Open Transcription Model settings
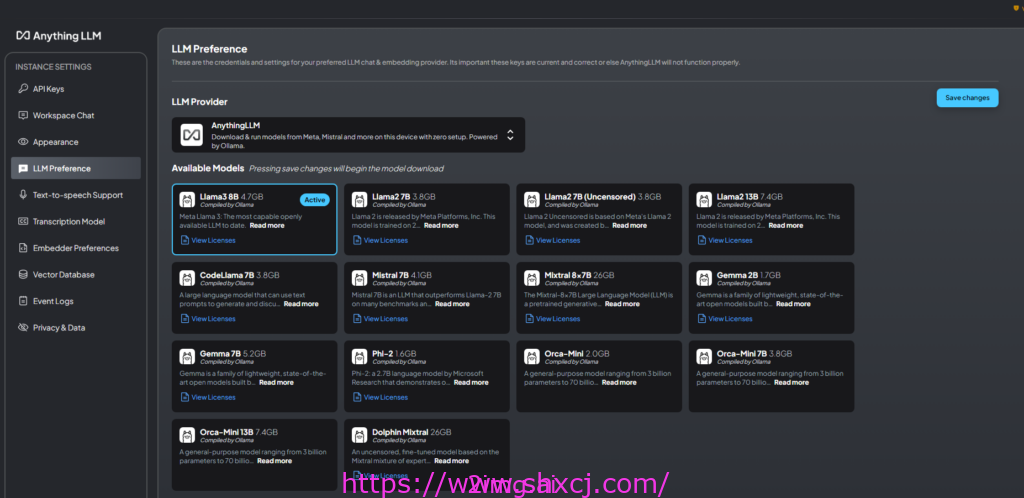This screenshot has width=1024, height=498. [x=76, y=221]
